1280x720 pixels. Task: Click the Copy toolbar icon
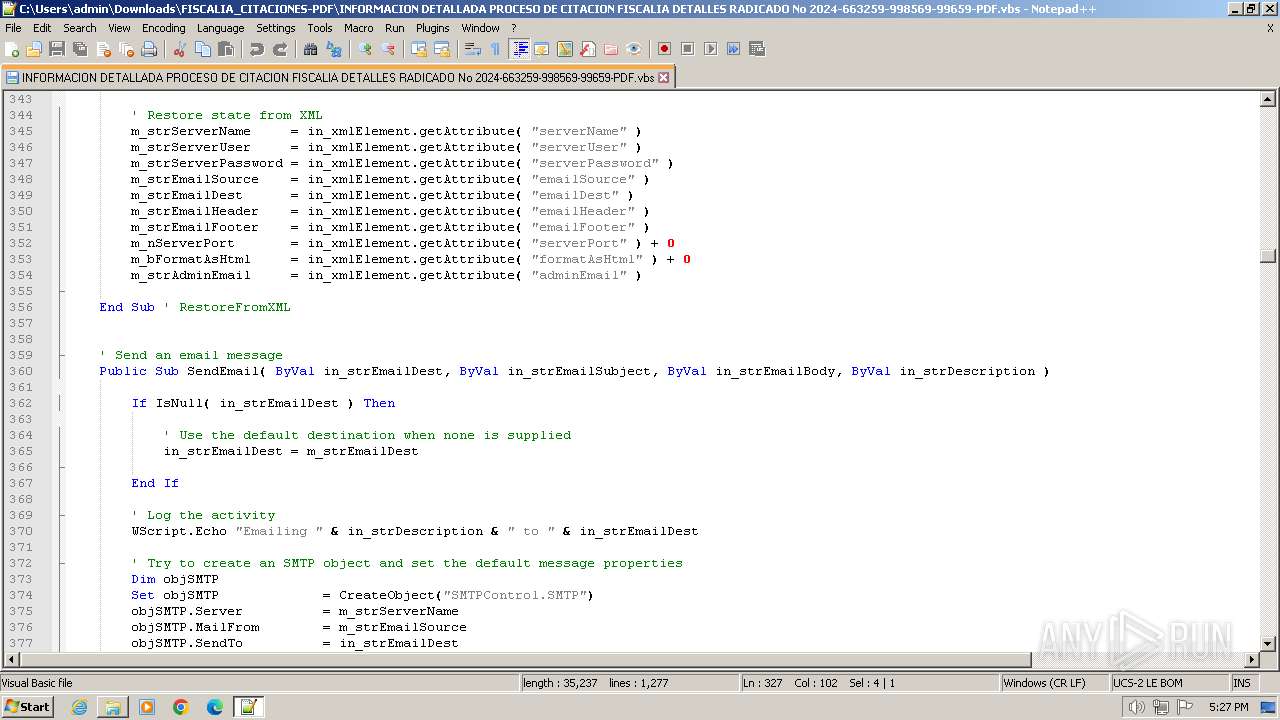[203, 49]
